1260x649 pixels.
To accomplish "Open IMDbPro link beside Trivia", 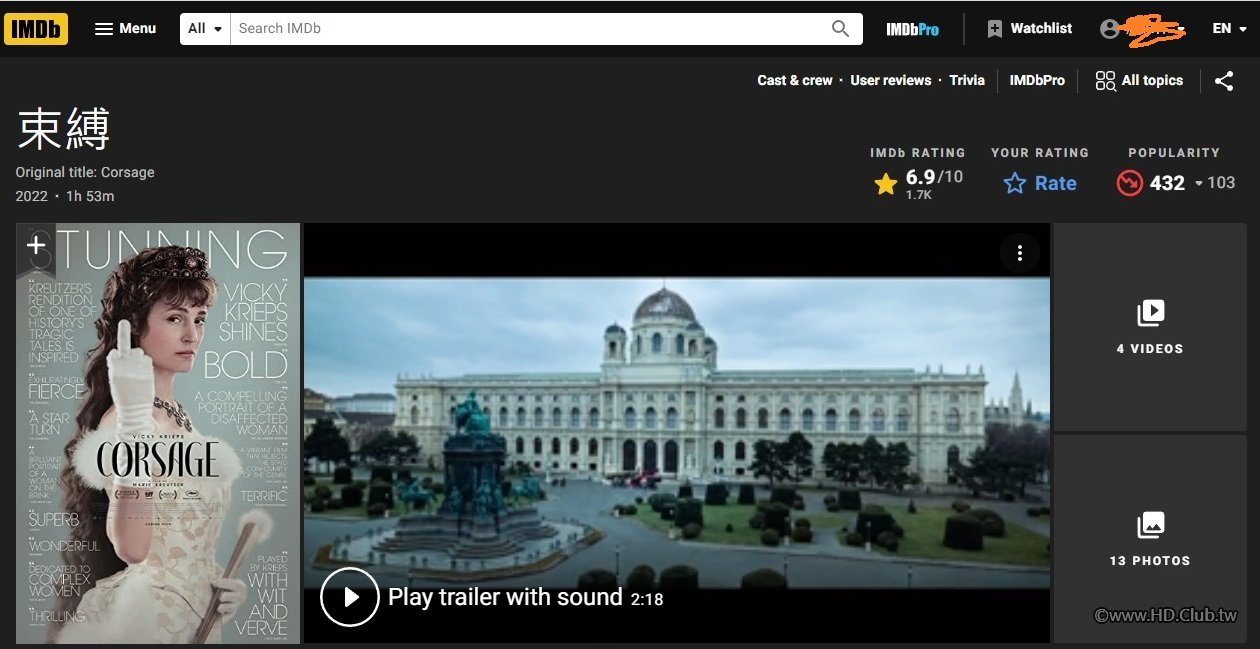I will (x=1037, y=80).
